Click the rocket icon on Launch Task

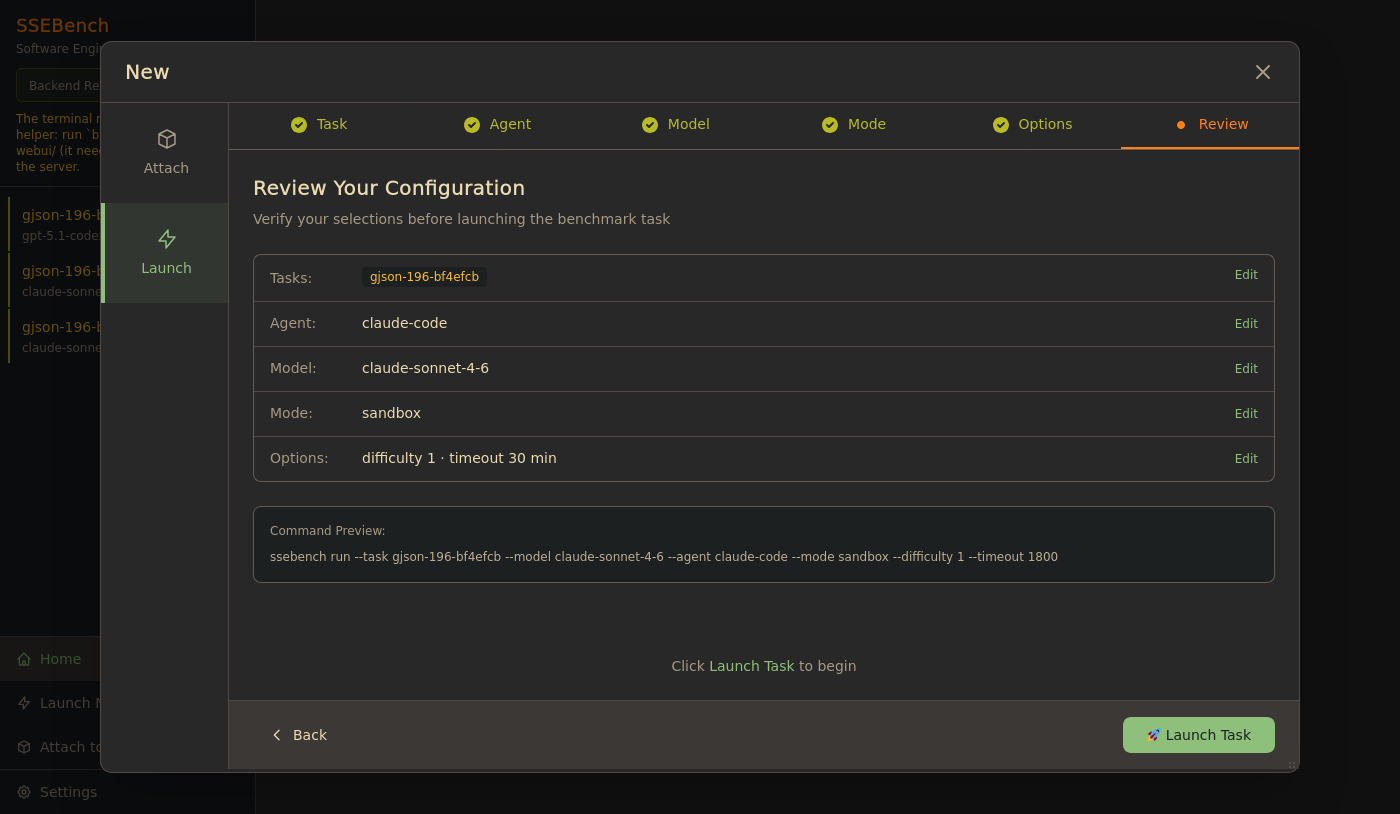tap(1154, 735)
